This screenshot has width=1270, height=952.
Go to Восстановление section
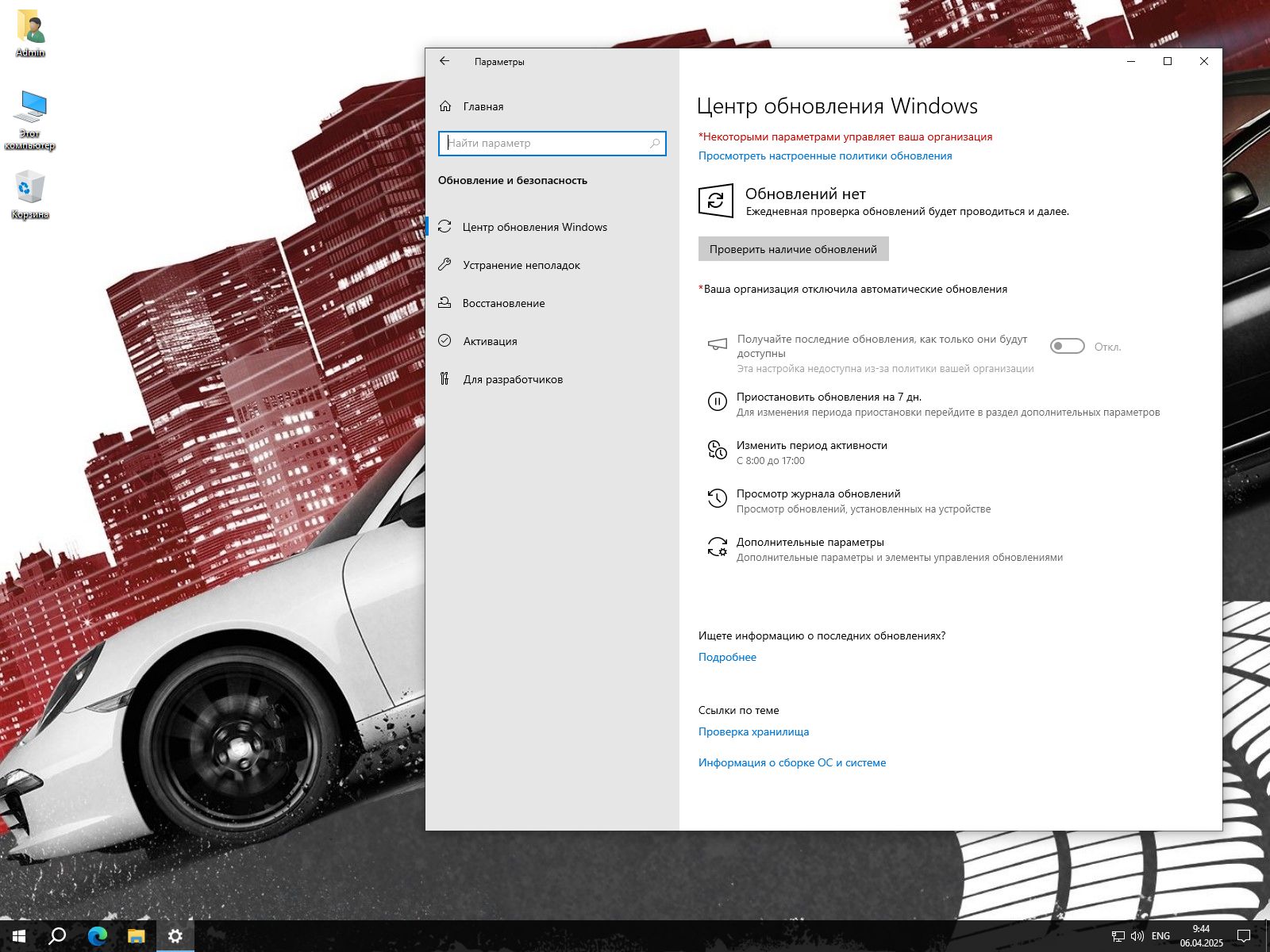click(503, 303)
